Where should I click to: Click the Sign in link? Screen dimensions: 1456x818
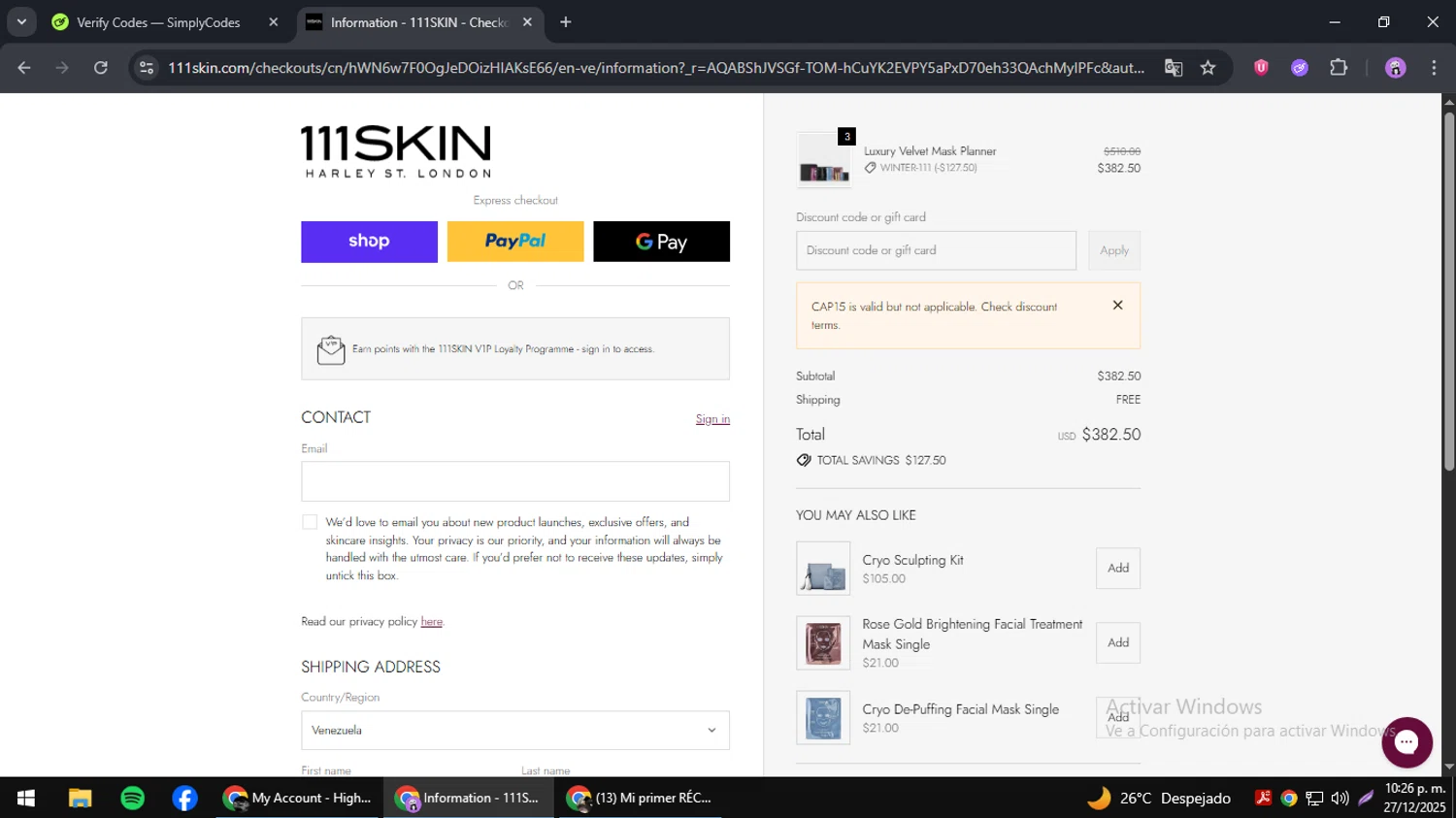pyautogui.click(x=712, y=419)
